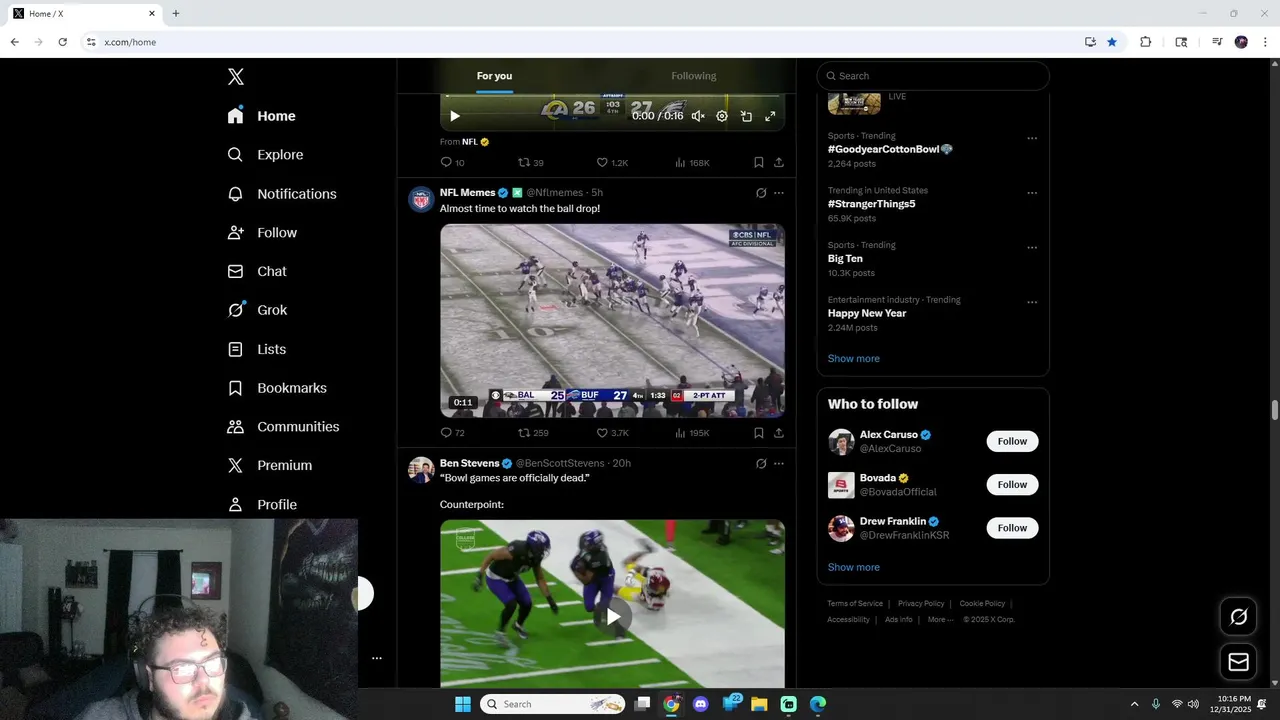Image resolution: width=1280 pixels, height=720 pixels.
Task: Open options for #StrangerThings5 trend
Action: (x=1032, y=193)
